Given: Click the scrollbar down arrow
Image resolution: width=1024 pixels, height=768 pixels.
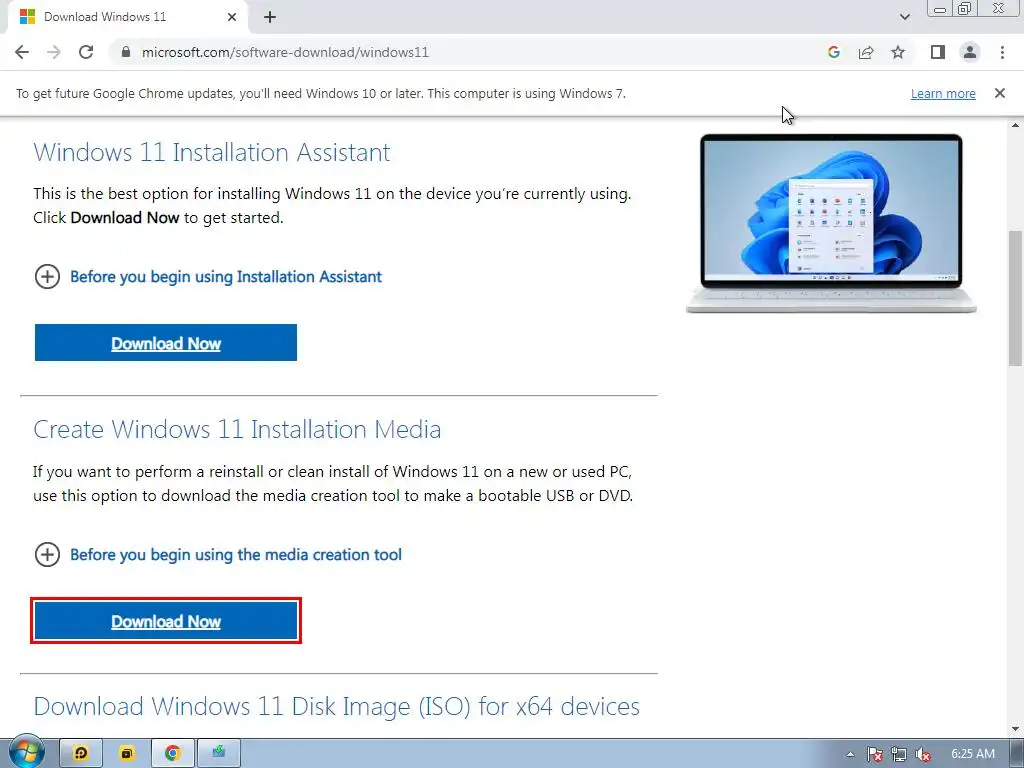Looking at the screenshot, I should click(x=1016, y=729).
